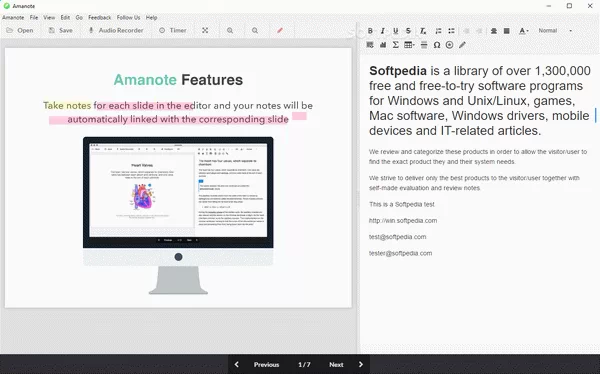Click the decrease indent icon

point(466,31)
